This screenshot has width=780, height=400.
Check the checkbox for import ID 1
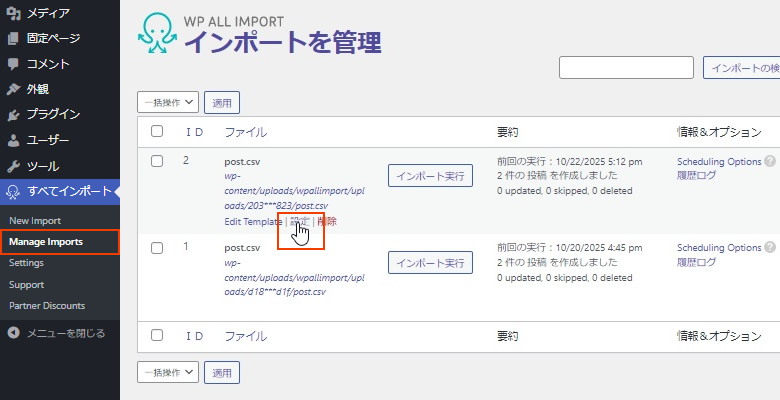tap(156, 247)
